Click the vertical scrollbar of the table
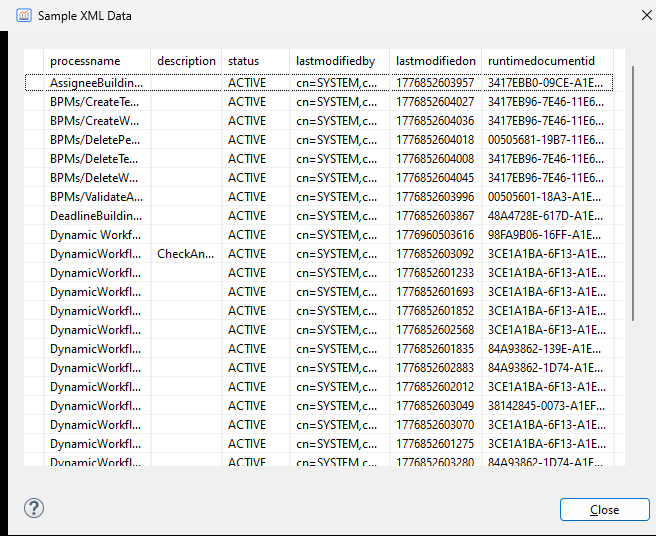The width and height of the screenshot is (656, 536). (633, 193)
